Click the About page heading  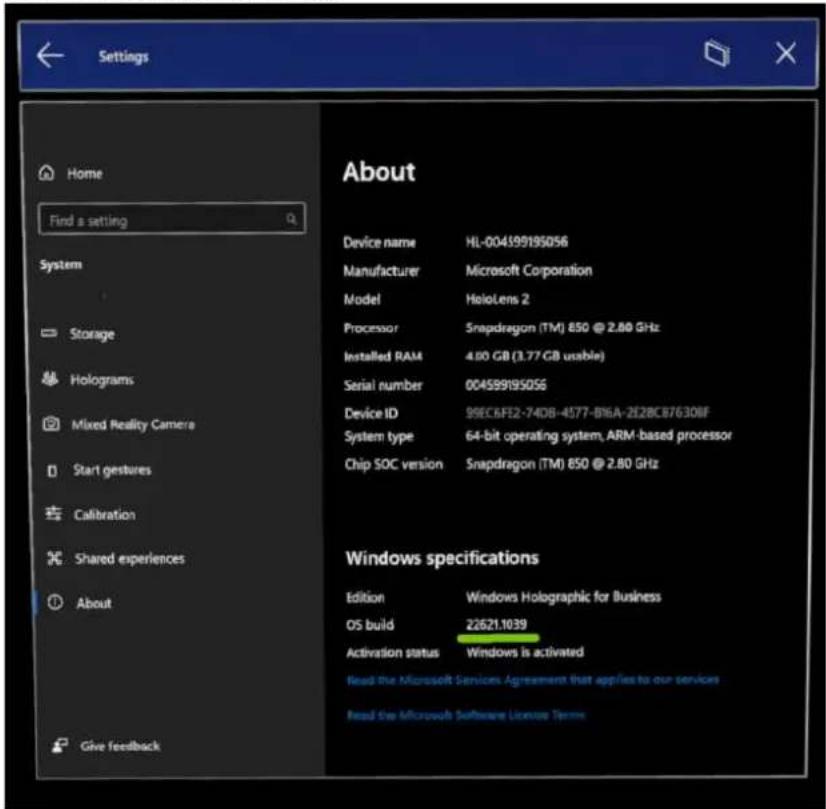[379, 172]
